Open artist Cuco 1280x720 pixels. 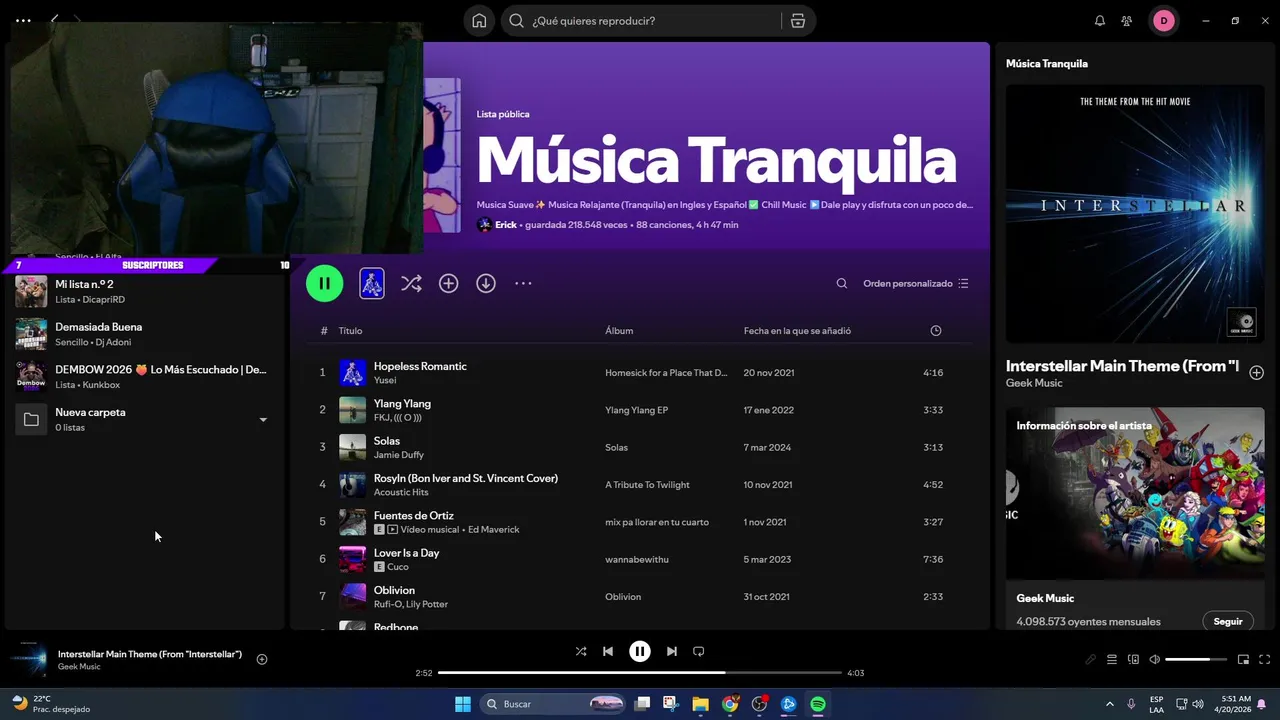pos(398,567)
